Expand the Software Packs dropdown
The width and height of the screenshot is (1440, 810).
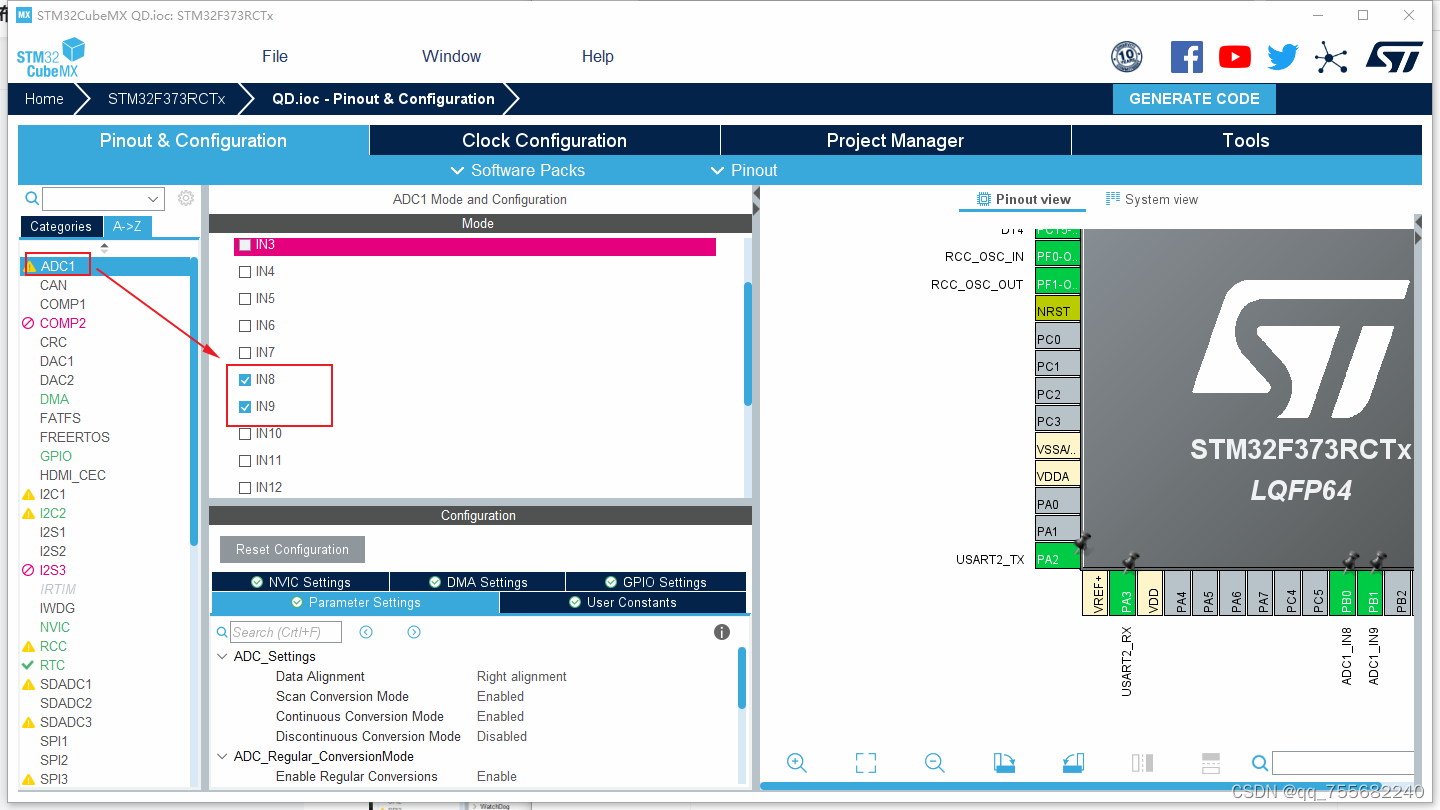tap(517, 170)
